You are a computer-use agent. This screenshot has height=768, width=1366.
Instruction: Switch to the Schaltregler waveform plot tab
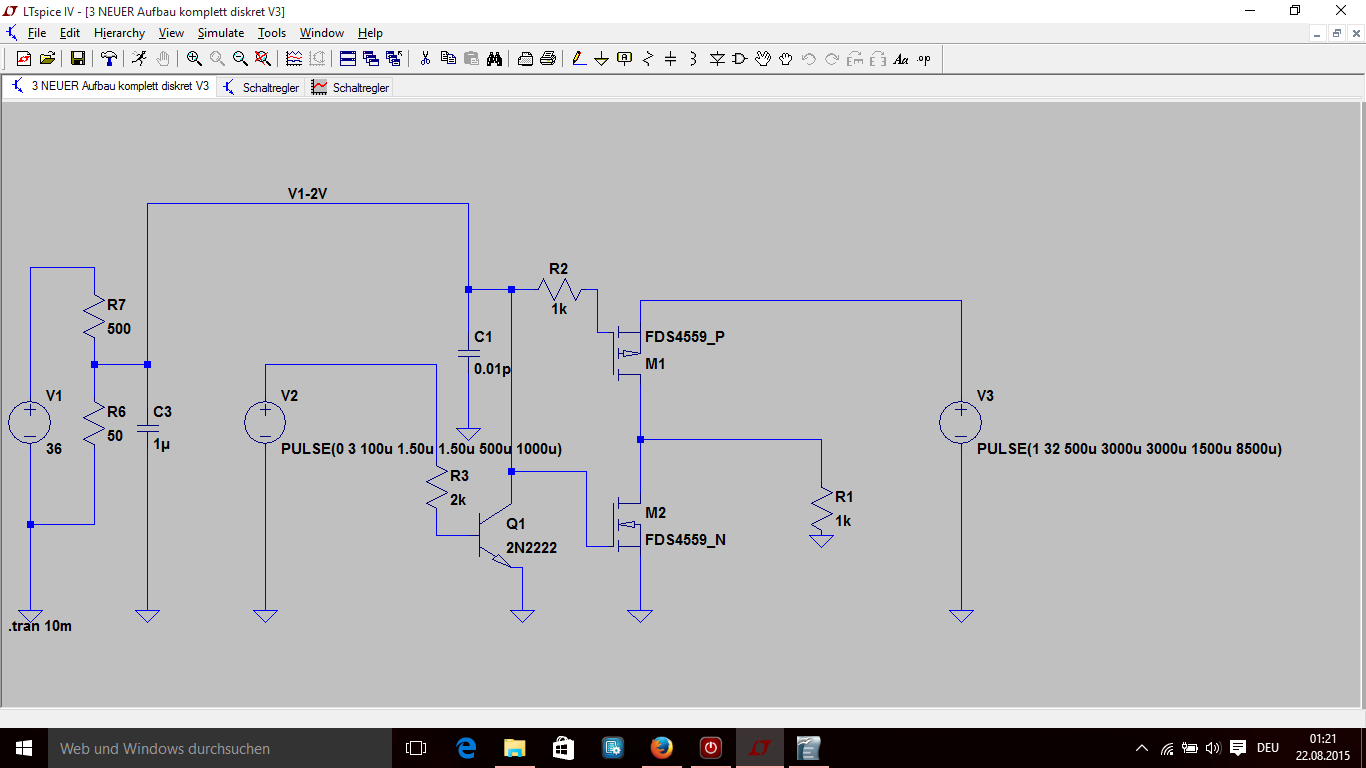pos(350,87)
